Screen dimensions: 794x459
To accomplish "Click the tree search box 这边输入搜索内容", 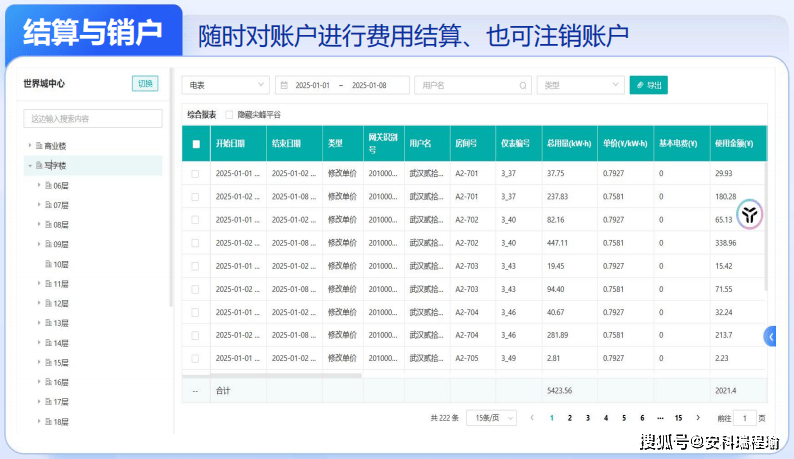I will pos(93,119).
